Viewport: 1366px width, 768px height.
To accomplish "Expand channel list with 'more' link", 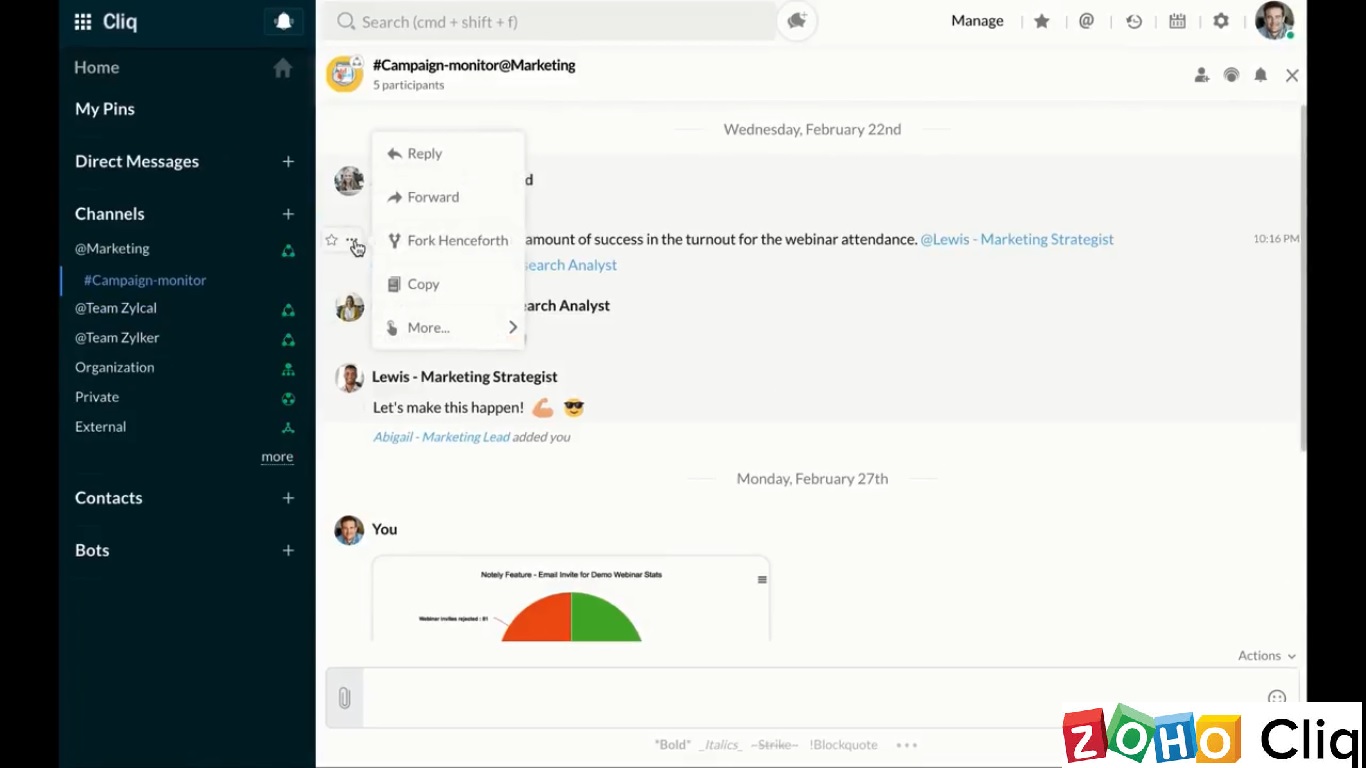I will (x=277, y=457).
